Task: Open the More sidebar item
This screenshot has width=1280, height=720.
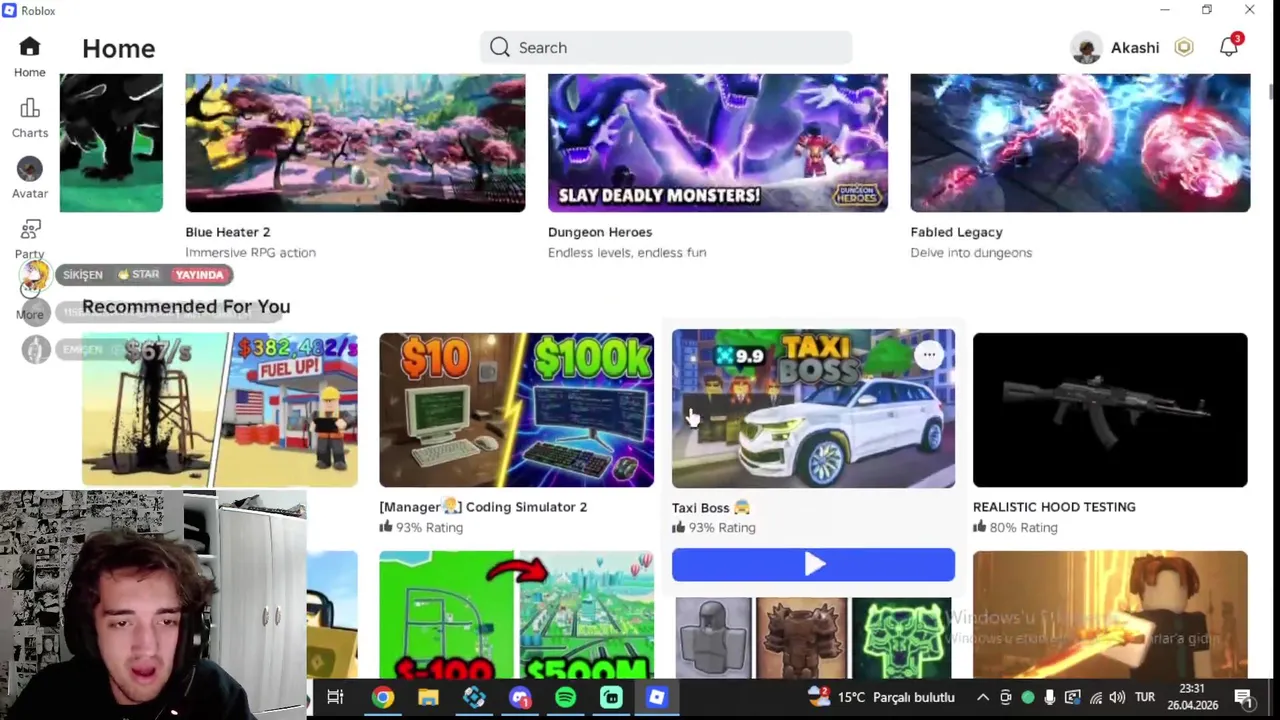Action: pyautogui.click(x=29, y=314)
